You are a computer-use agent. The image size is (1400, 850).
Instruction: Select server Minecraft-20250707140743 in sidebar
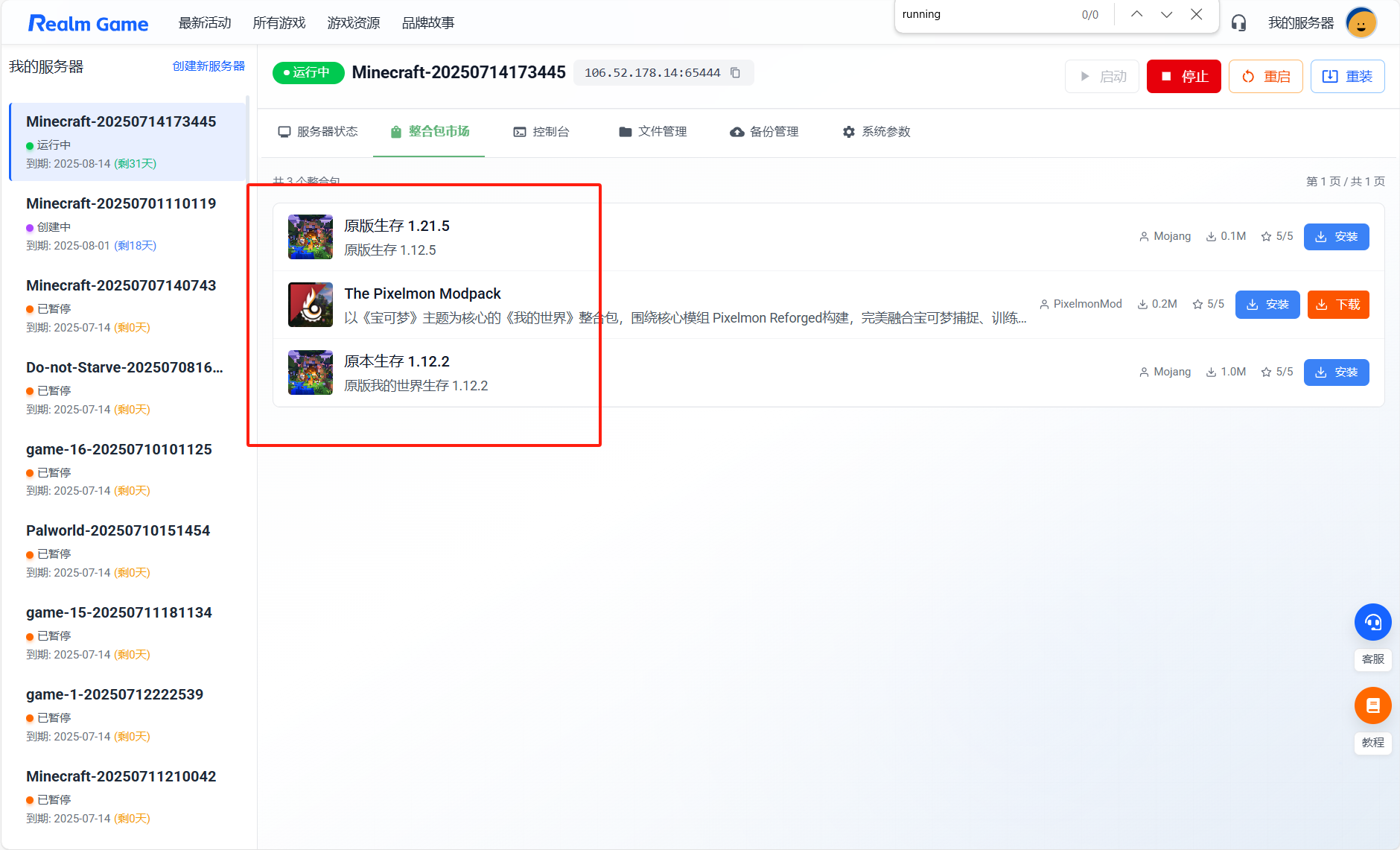pos(128,305)
